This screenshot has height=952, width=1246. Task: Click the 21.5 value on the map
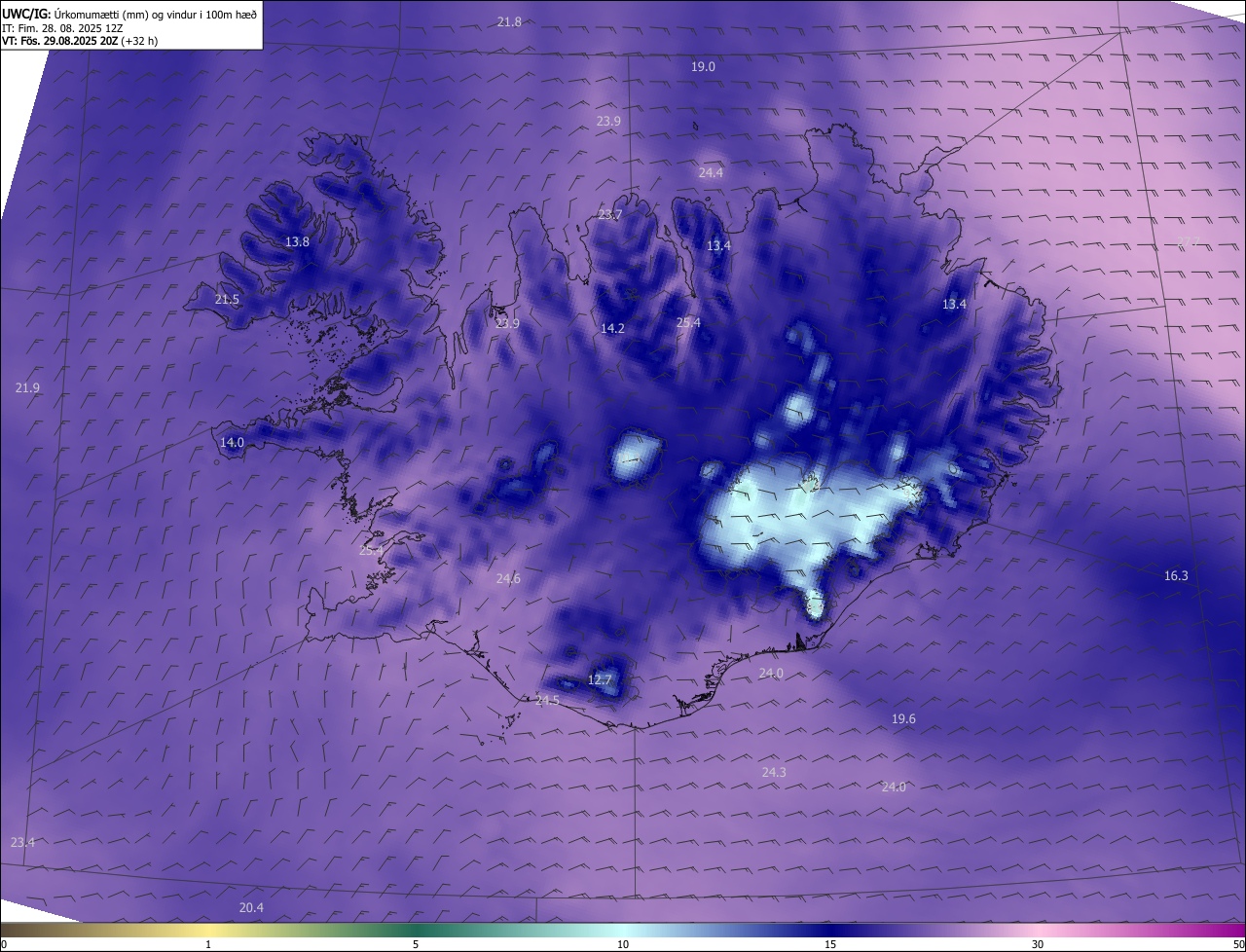click(226, 299)
